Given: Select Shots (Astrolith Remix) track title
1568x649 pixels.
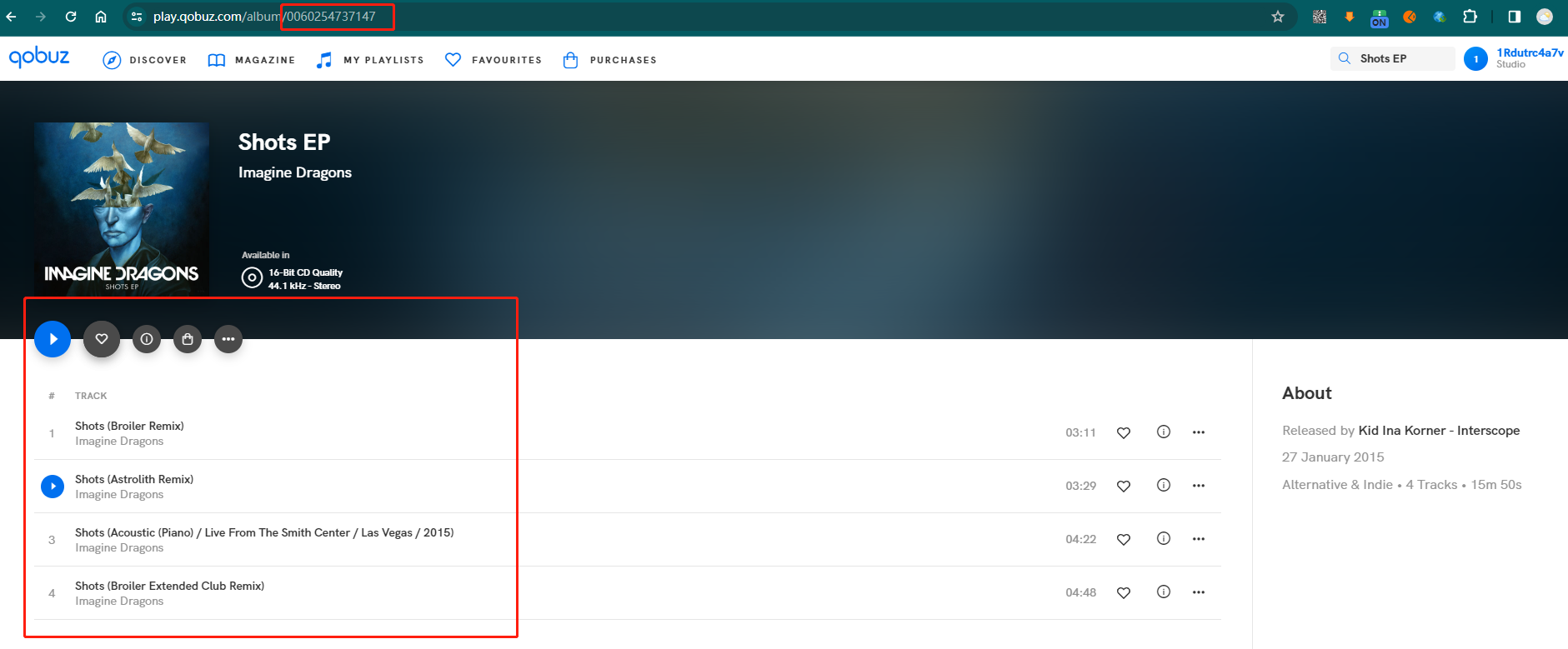Looking at the screenshot, I should click(x=134, y=479).
